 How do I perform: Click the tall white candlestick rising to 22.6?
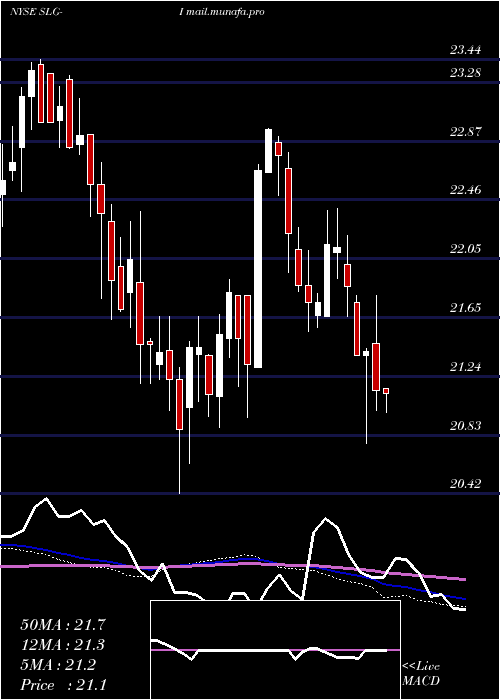click(258, 267)
